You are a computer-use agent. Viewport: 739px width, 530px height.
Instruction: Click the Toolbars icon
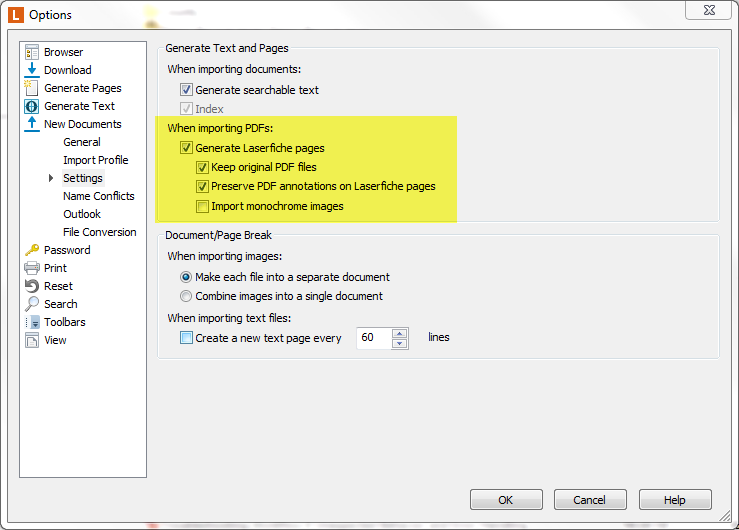pos(33,322)
